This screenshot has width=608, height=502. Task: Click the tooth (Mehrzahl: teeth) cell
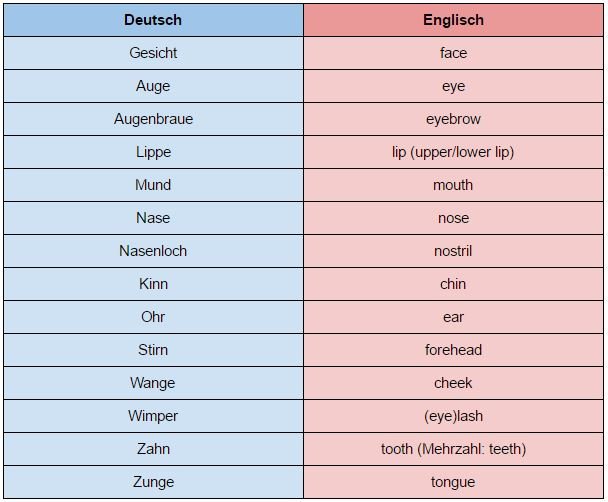453,449
